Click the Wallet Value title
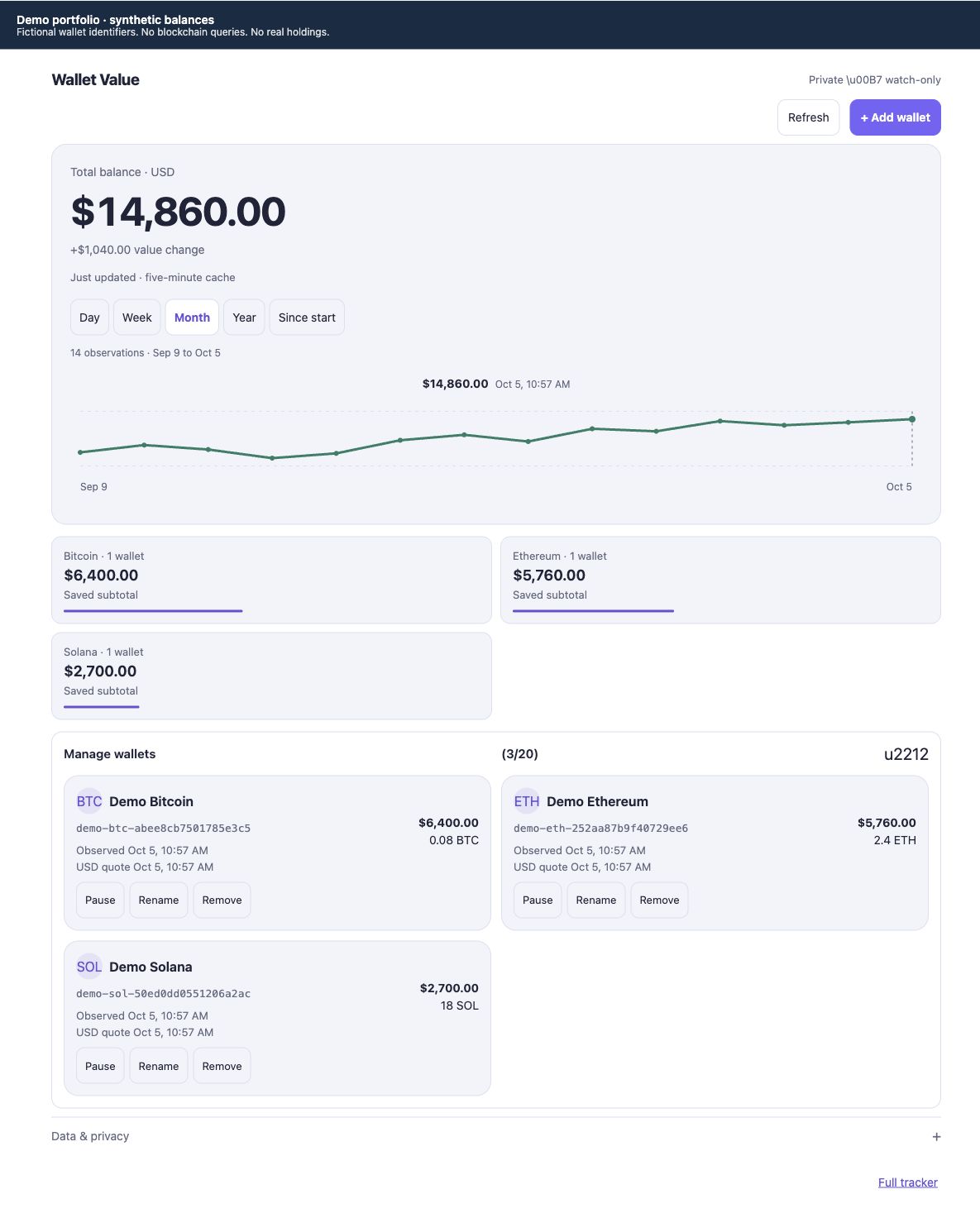The height and width of the screenshot is (1218, 980). coord(95,80)
